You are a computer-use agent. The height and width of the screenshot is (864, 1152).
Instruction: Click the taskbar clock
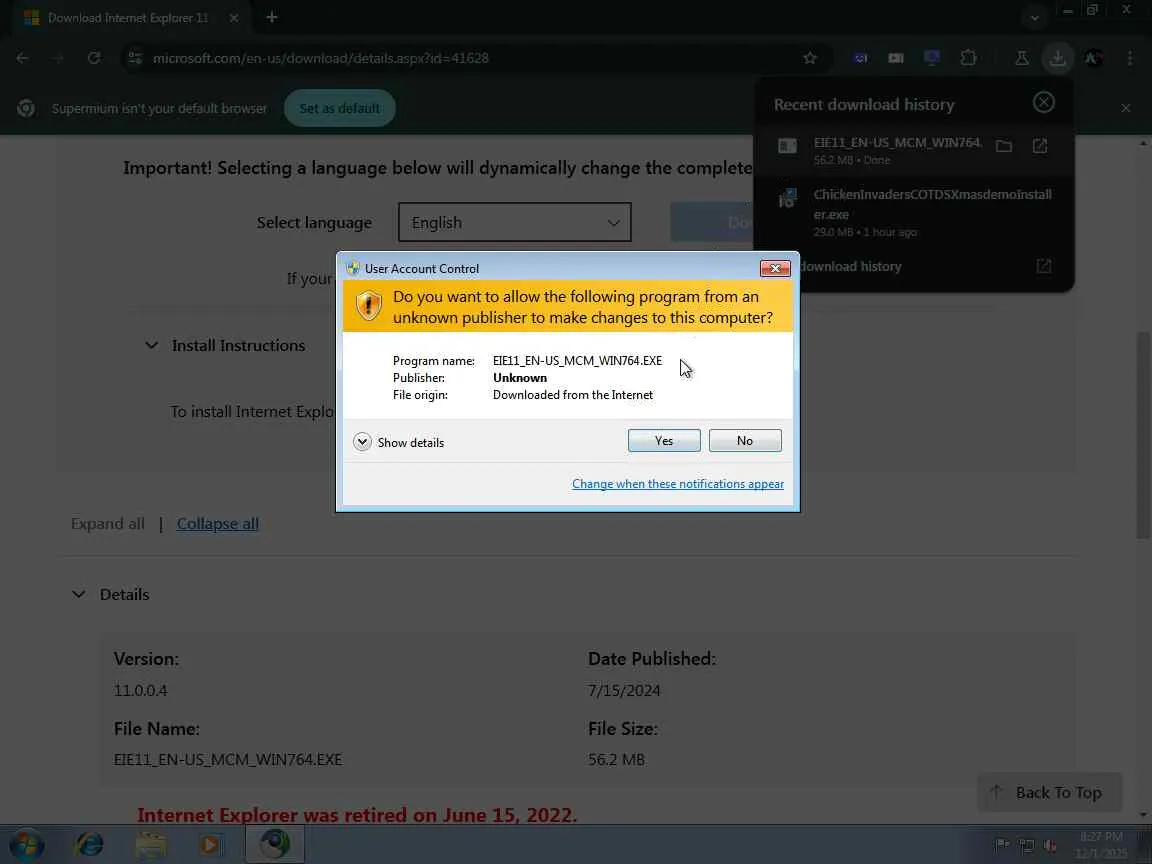(1101, 845)
